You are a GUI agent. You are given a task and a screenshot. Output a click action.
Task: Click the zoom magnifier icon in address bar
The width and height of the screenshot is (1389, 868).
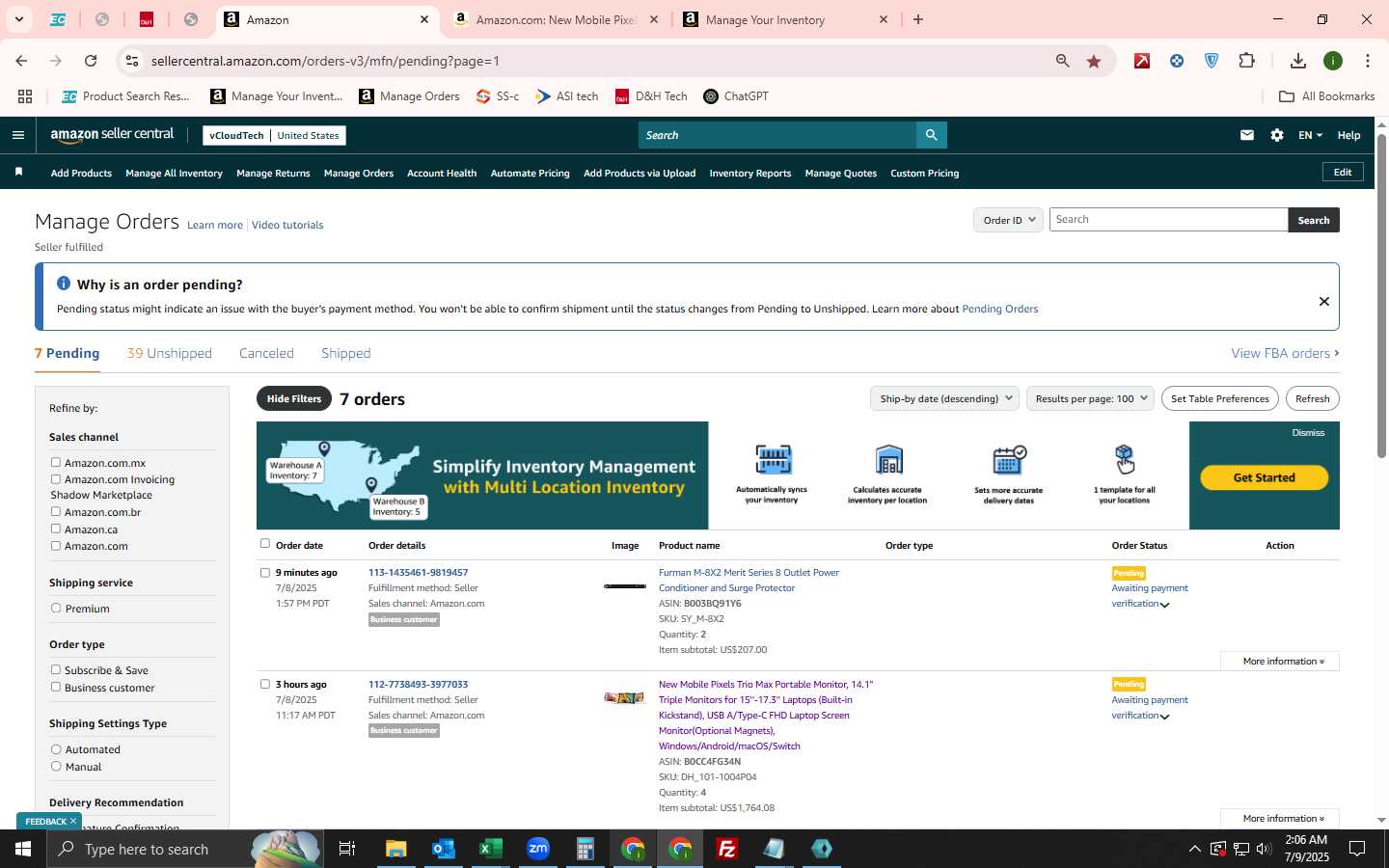click(1062, 61)
